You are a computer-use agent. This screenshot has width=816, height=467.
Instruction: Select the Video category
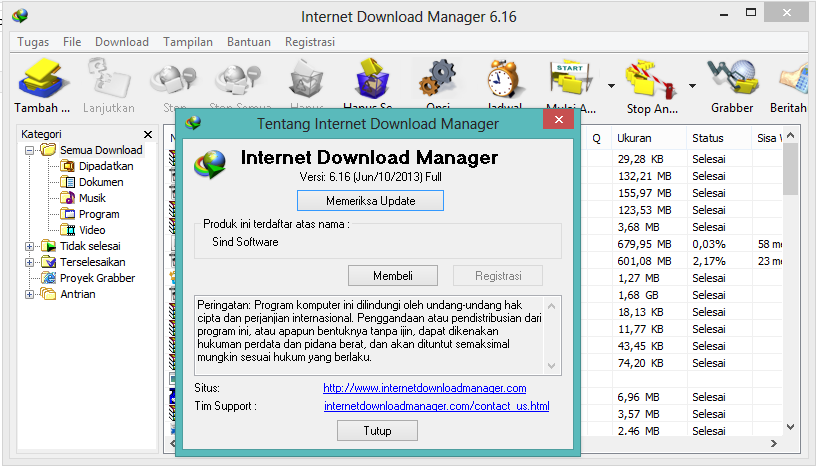(x=92, y=230)
